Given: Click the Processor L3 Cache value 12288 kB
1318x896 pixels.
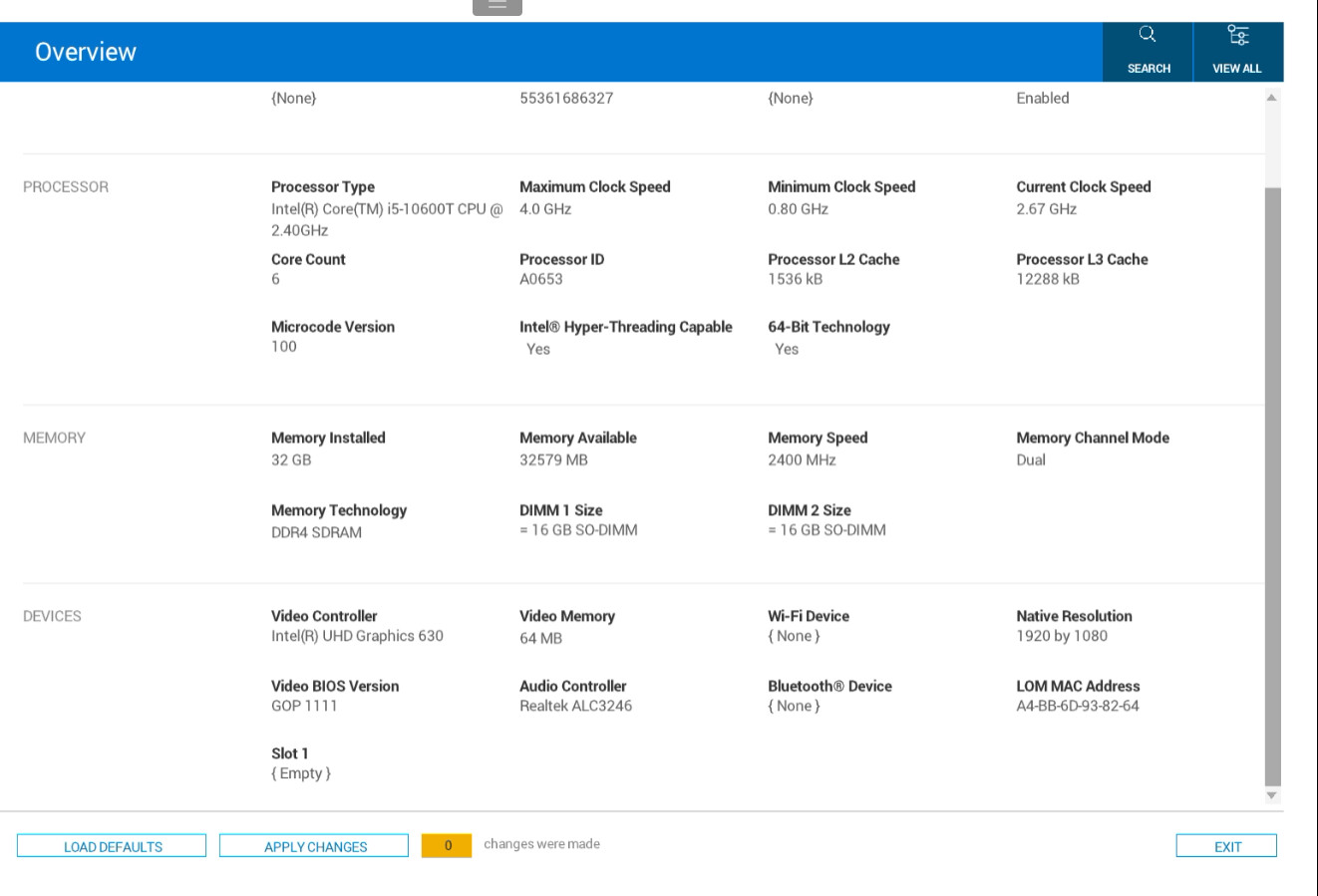Looking at the screenshot, I should (x=1048, y=279).
